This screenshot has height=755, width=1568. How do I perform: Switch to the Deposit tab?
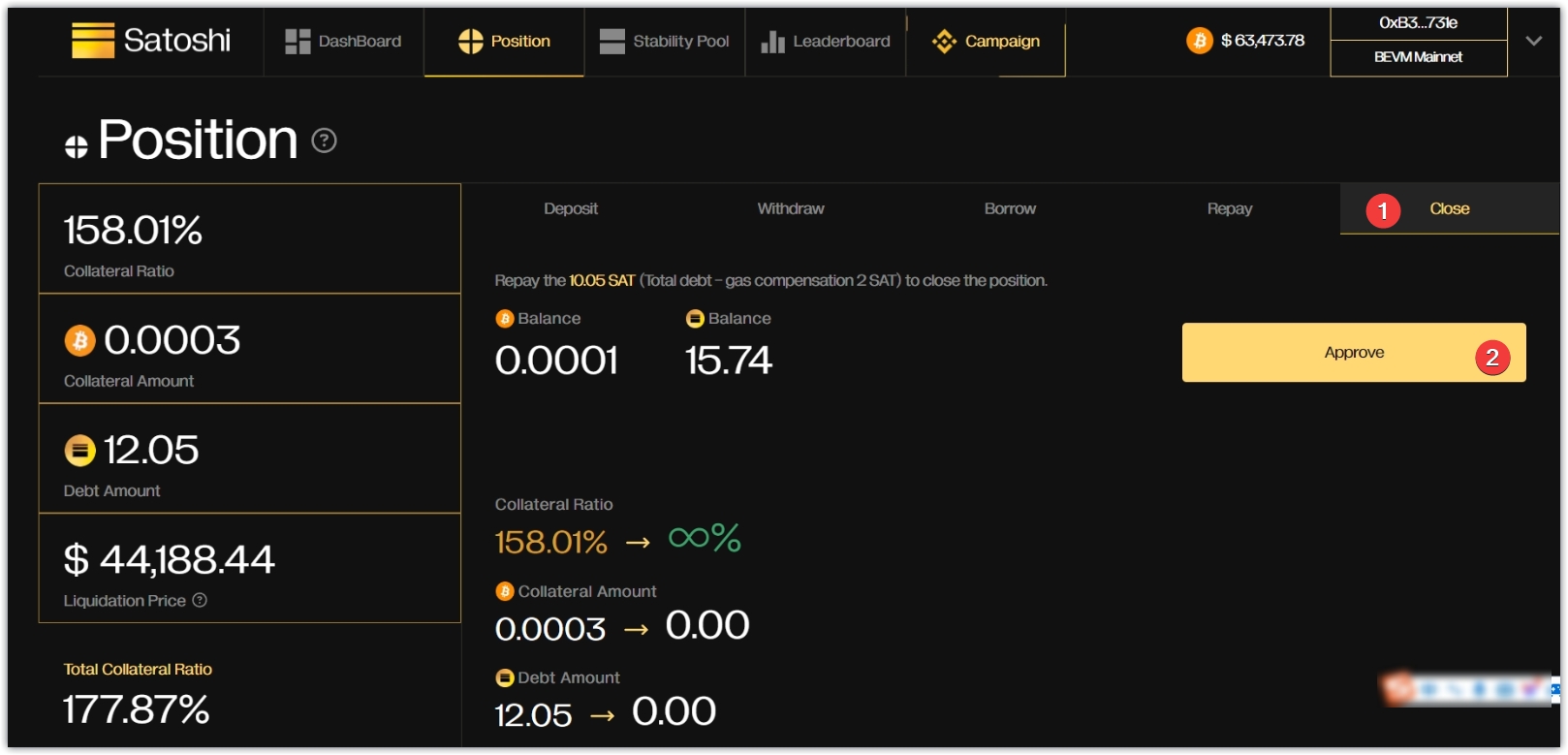tap(571, 208)
